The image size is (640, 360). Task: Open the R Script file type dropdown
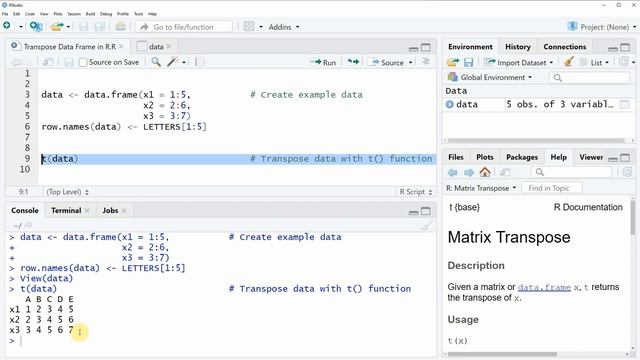click(x=416, y=192)
